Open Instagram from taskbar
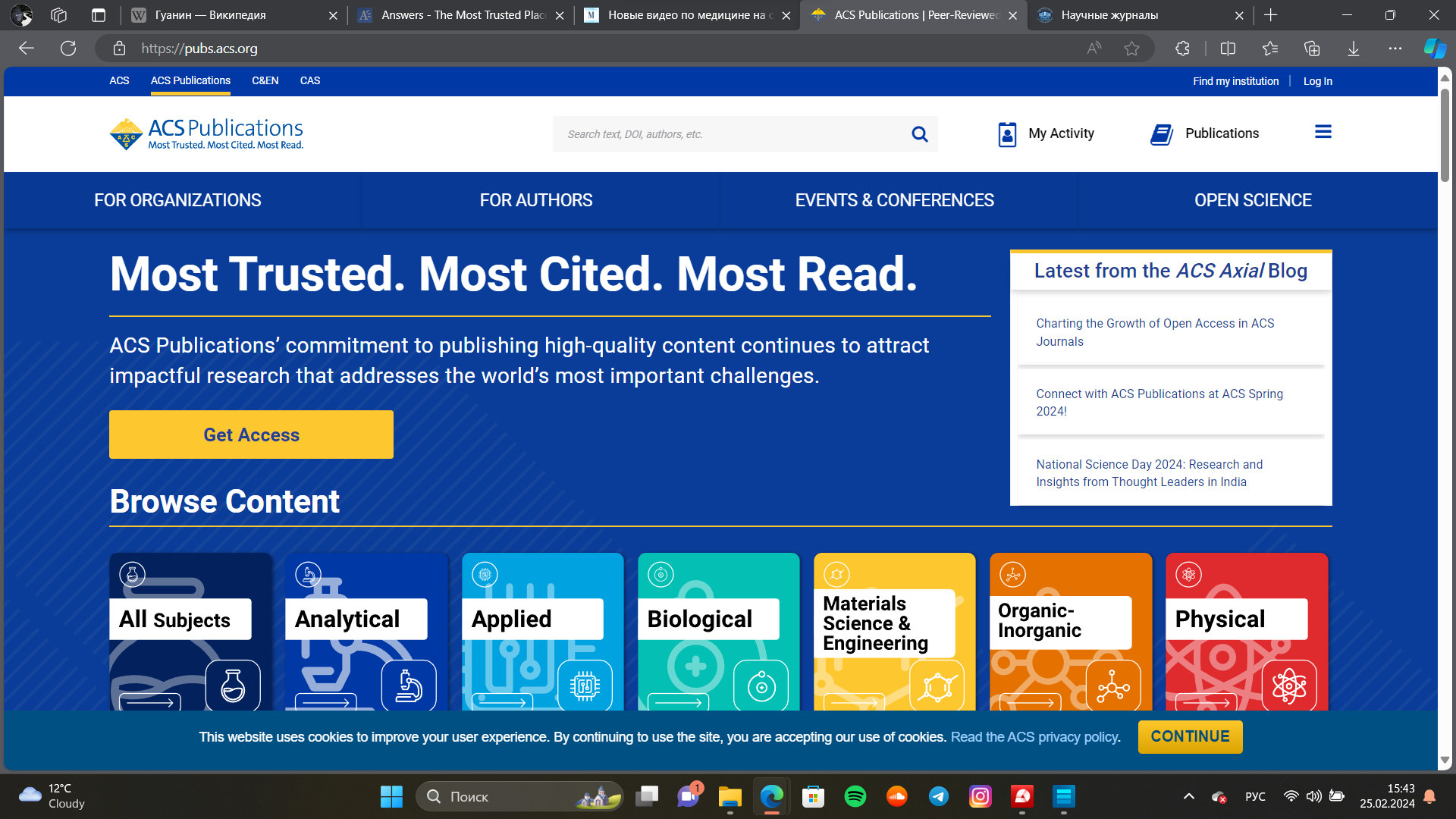Screen dimensions: 1456x819 click(x=981, y=796)
